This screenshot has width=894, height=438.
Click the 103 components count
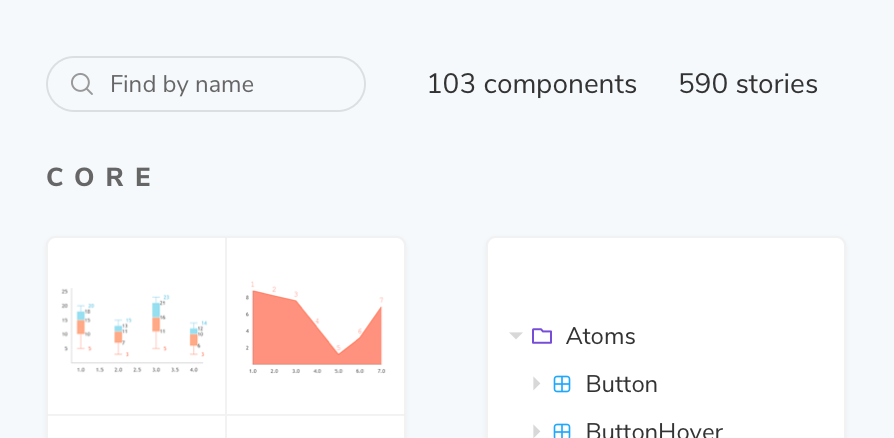(531, 84)
